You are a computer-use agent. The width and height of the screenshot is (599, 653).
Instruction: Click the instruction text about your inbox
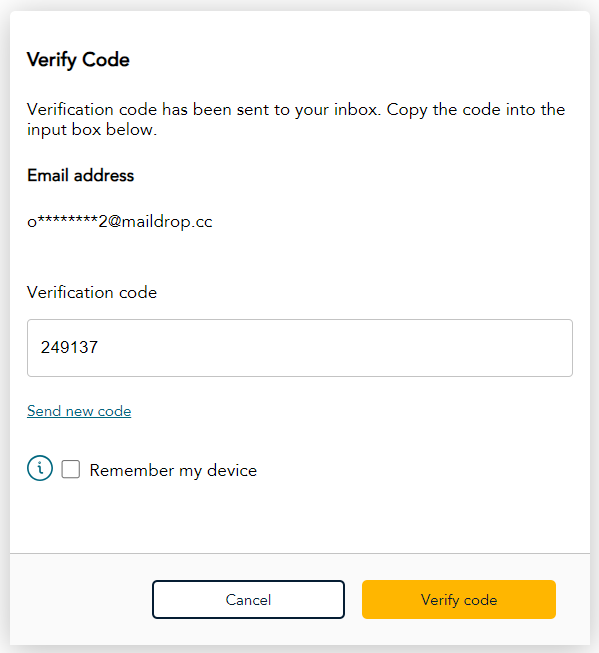point(296,120)
